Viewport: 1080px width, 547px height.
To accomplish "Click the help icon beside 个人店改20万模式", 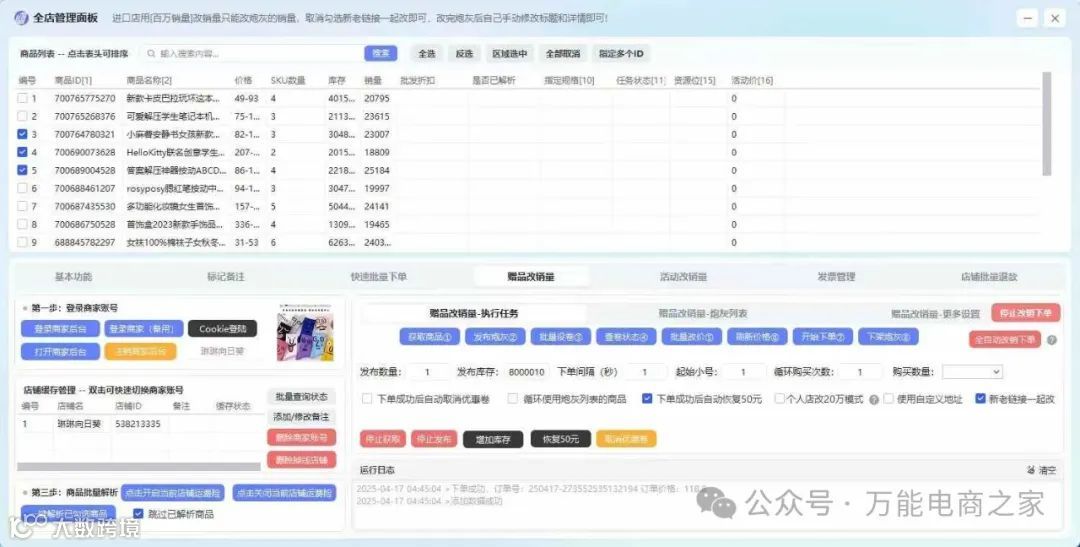I will point(874,400).
